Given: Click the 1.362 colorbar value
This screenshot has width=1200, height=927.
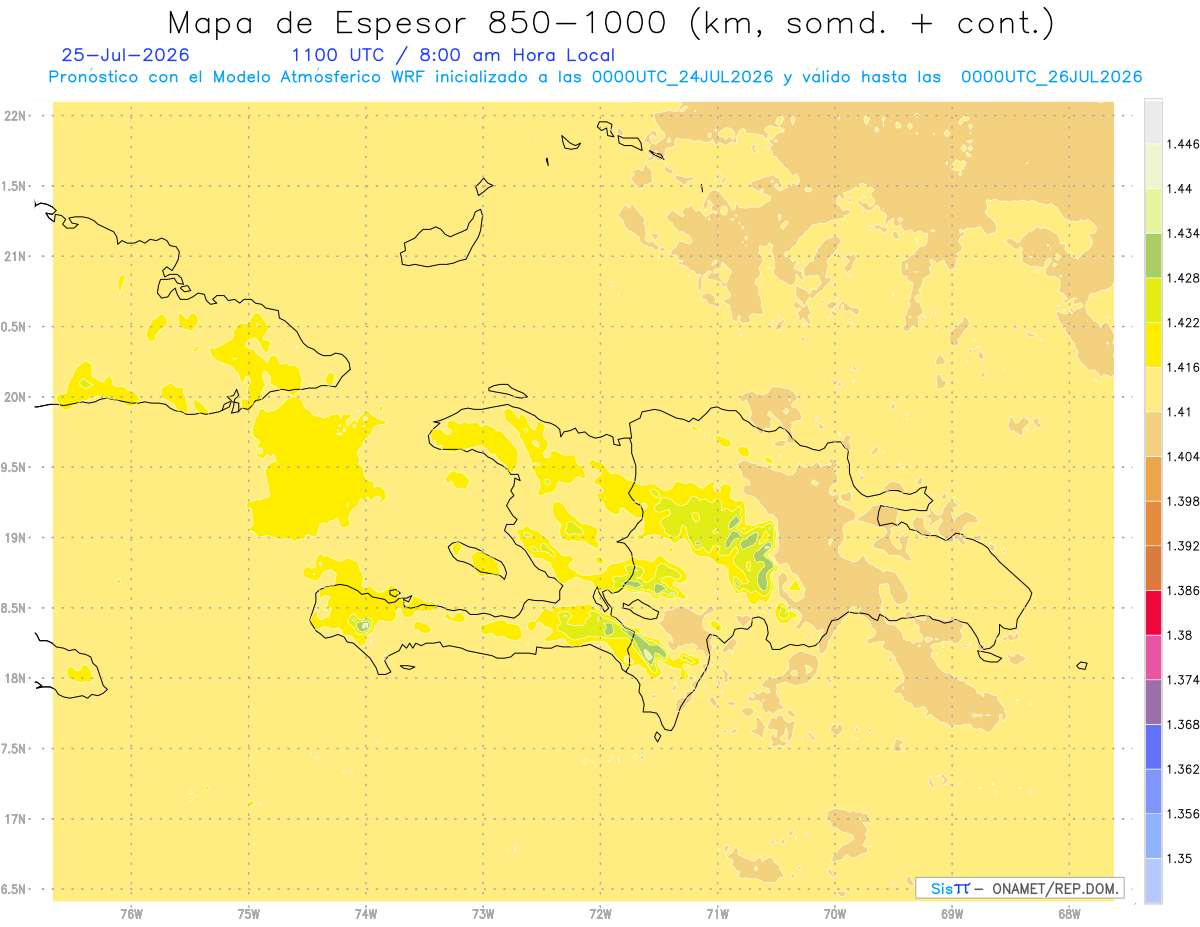Looking at the screenshot, I should tap(1185, 769).
